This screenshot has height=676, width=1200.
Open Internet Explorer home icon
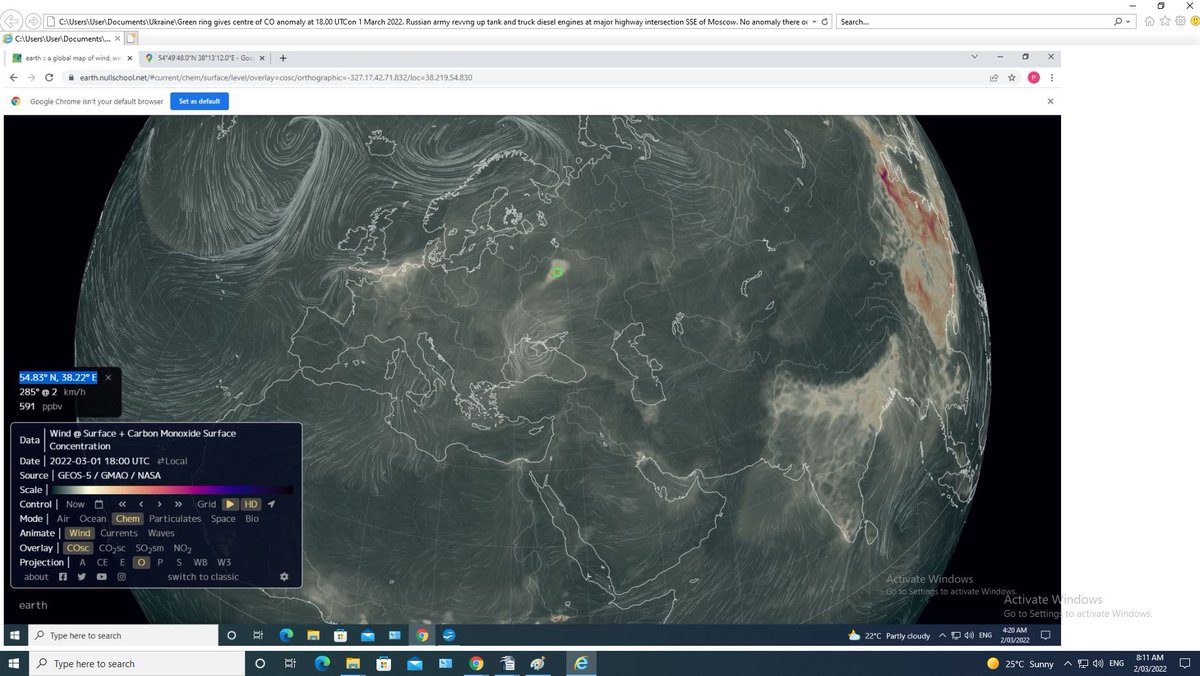1150,21
